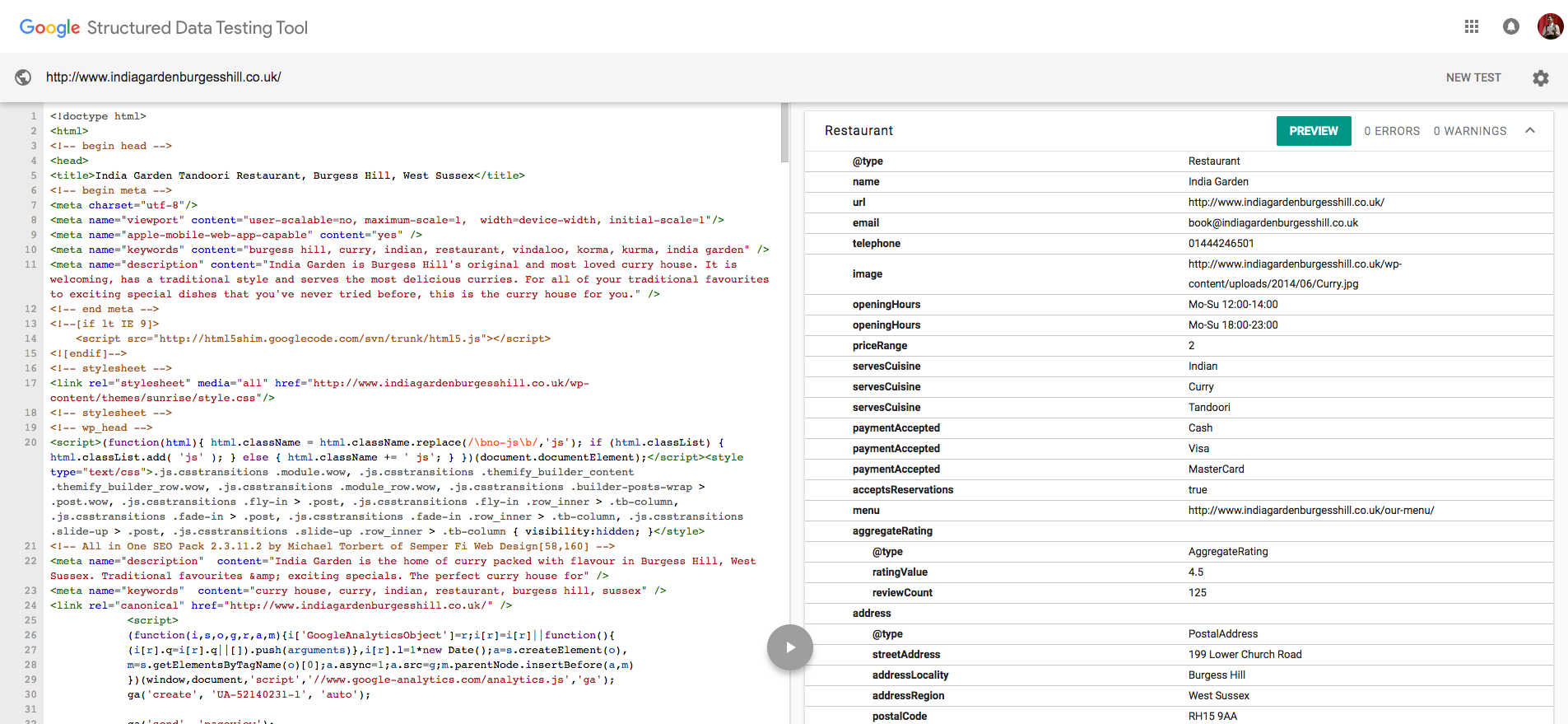Open the settings gear icon
The height and width of the screenshot is (724, 1568).
(x=1541, y=77)
